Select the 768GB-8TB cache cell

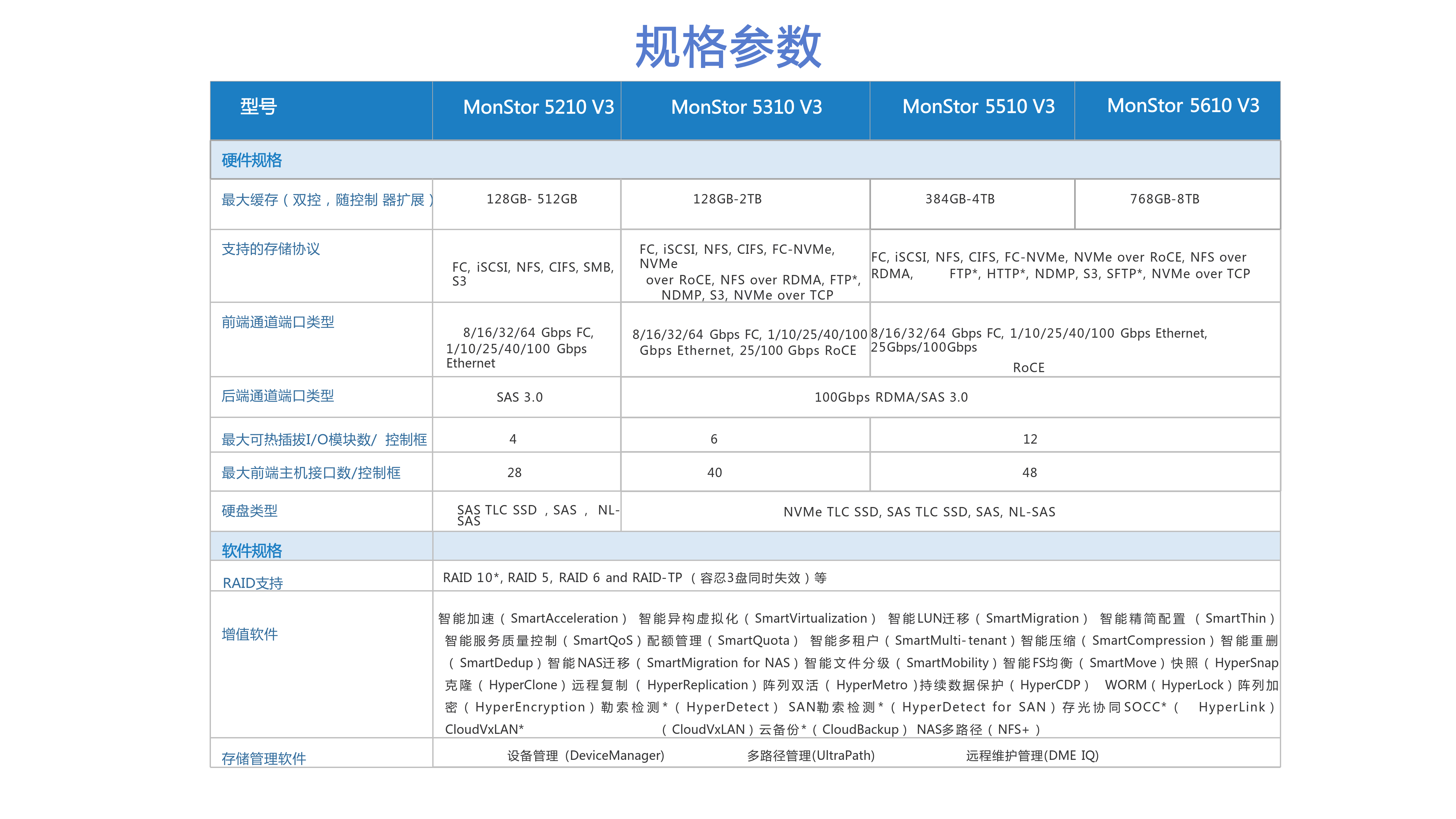pyautogui.click(x=1177, y=204)
